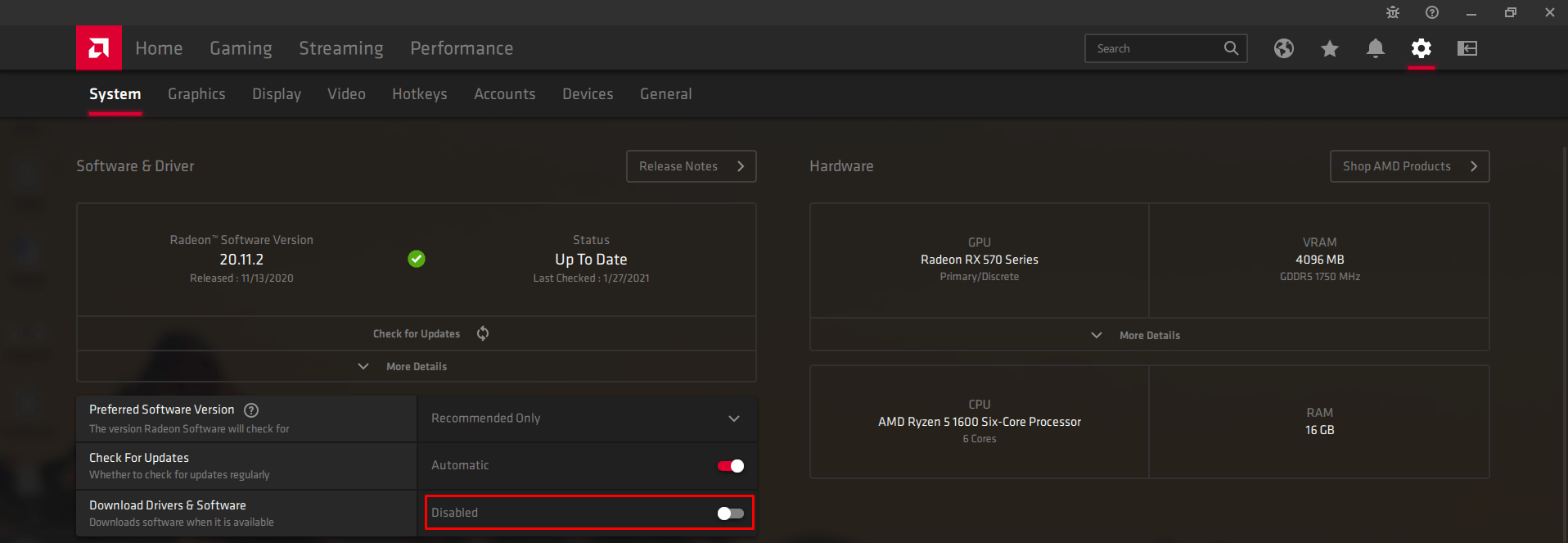Click the Primary/Discrete text
Viewport: 1568px width, 543px height.
980,277
